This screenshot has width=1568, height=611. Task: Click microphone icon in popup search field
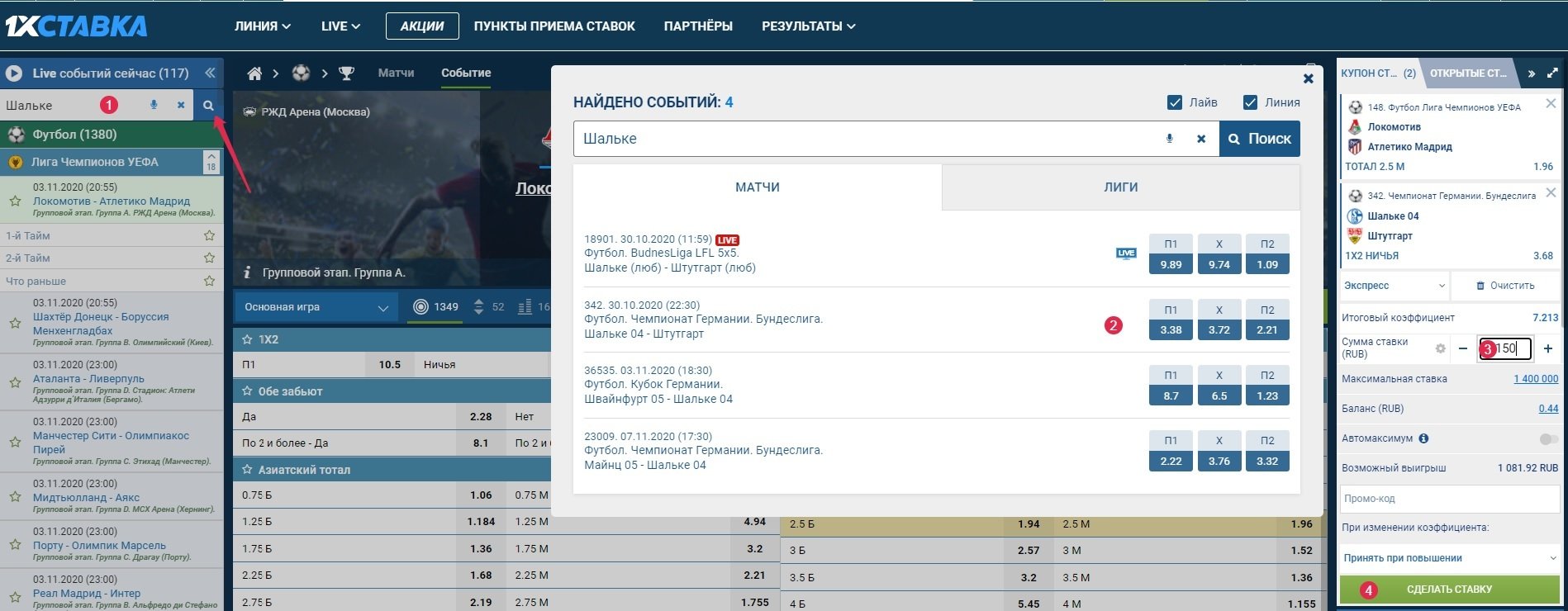(x=1169, y=139)
